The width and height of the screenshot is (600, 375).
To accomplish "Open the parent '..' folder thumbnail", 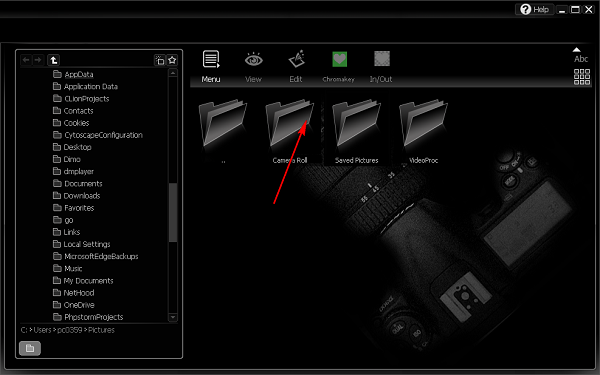I will [223, 131].
